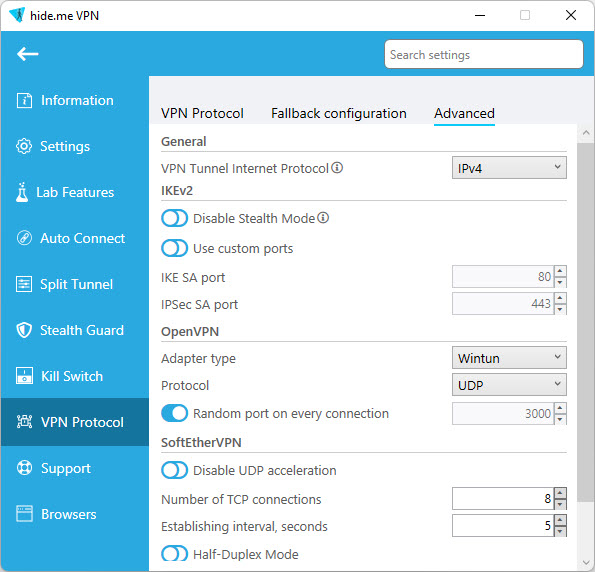Click the scrollbar down arrow
The height and width of the screenshot is (572, 595).
point(586,563)
